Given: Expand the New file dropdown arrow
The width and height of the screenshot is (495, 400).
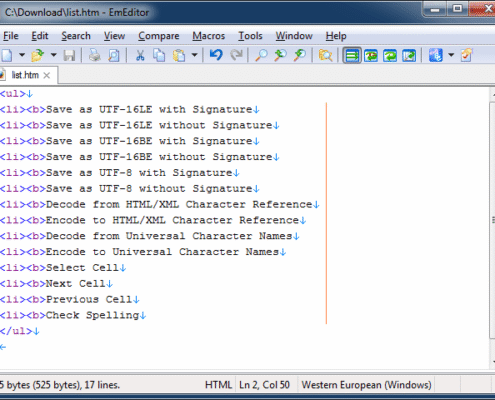Looking at the screenshot, I should [22, 55].
